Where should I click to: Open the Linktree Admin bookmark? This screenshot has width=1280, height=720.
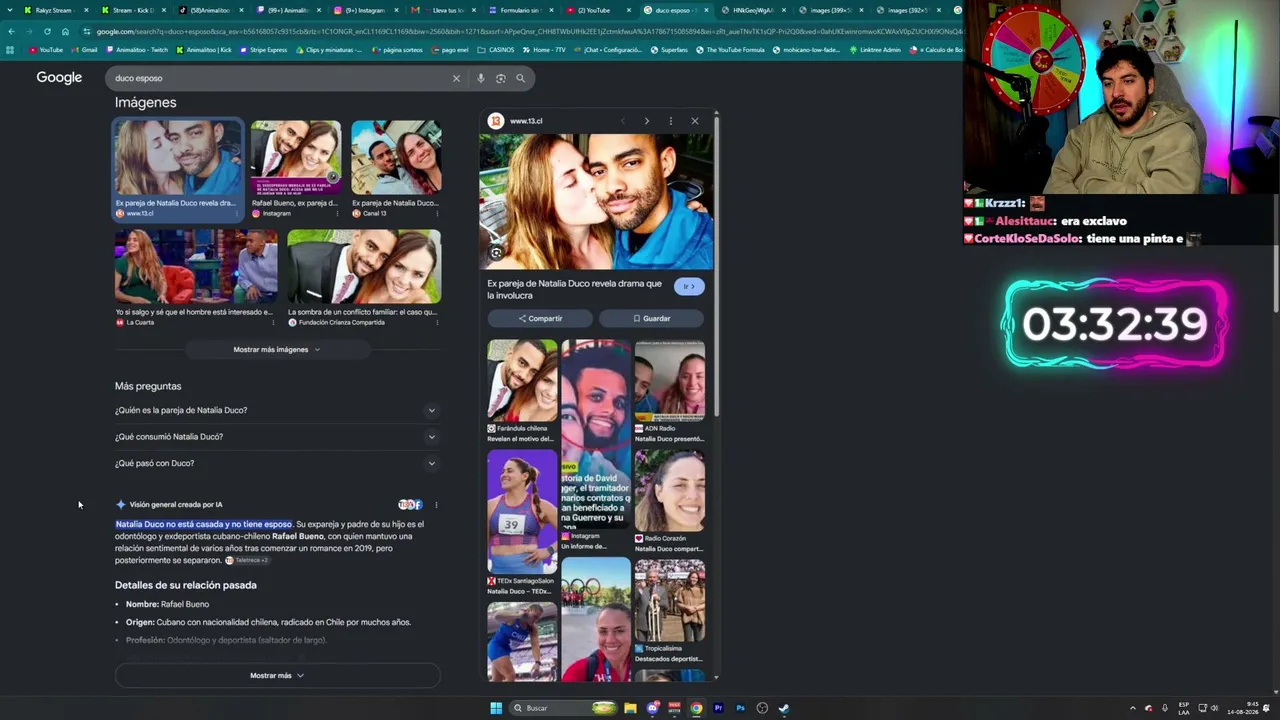(x=875, y=49)
